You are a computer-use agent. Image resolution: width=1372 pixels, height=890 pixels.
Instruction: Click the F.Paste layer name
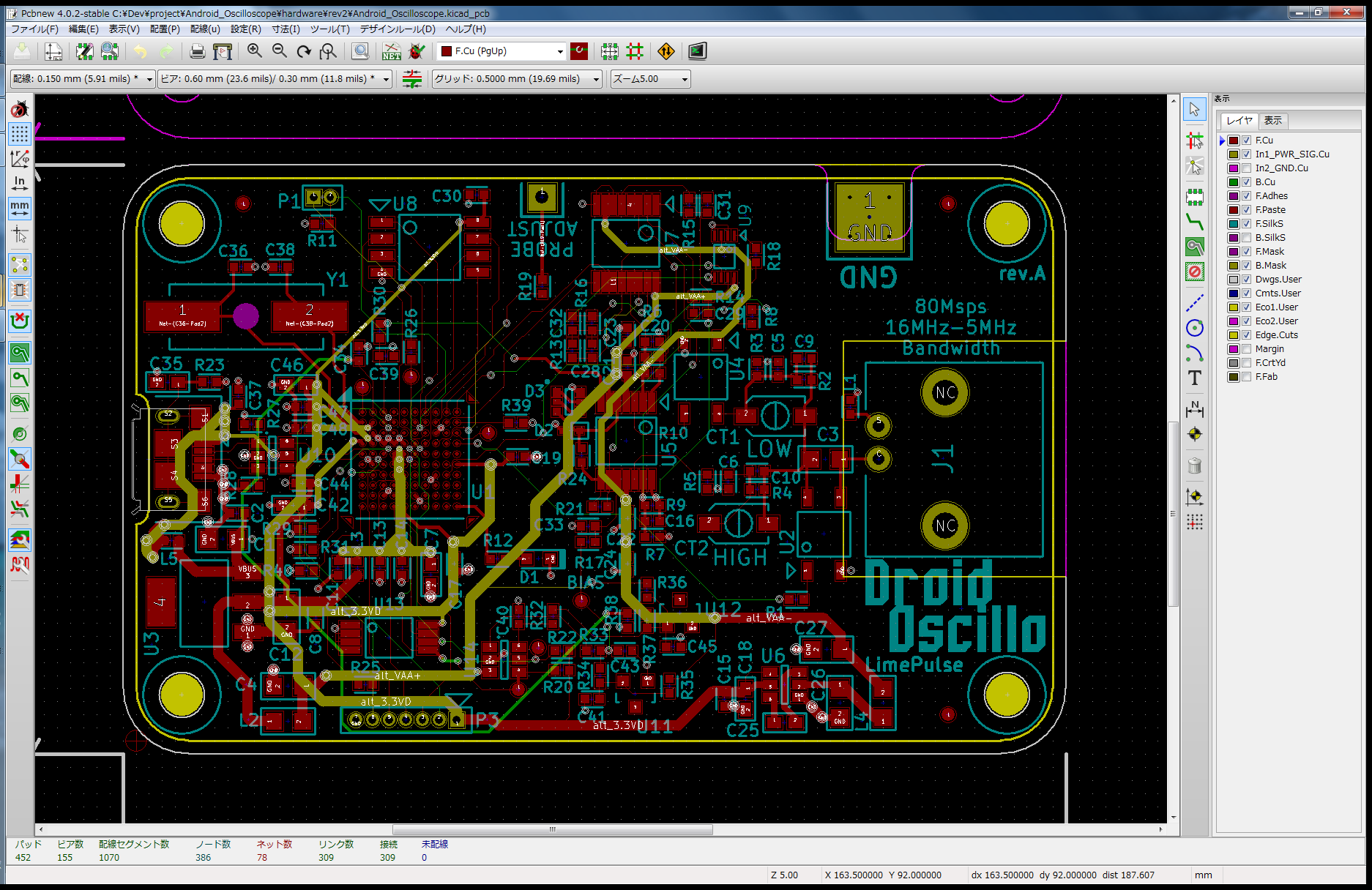point(1270,210)
